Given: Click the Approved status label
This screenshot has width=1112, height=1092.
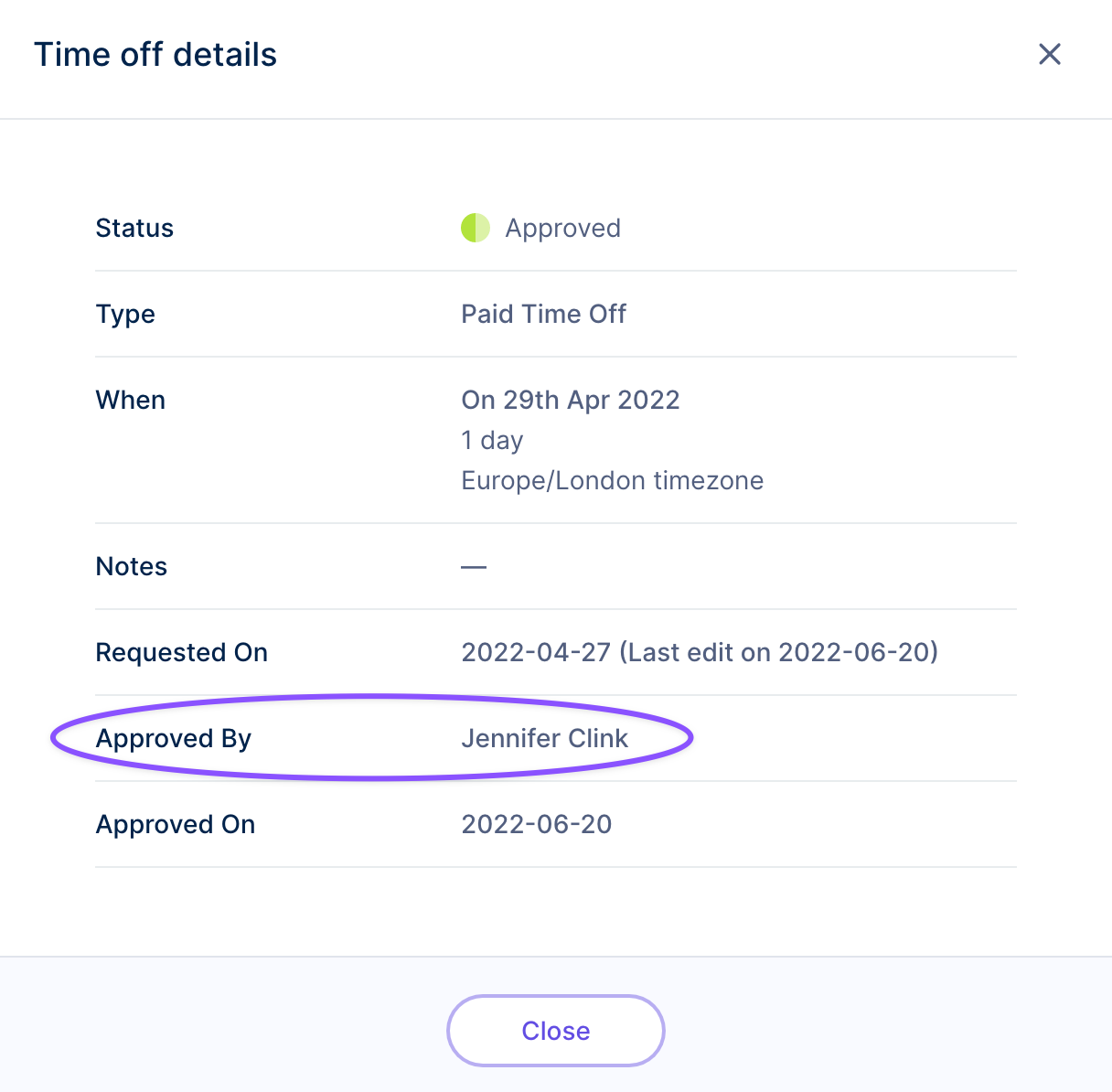Looking at the screenshot, I should (562, 228).
